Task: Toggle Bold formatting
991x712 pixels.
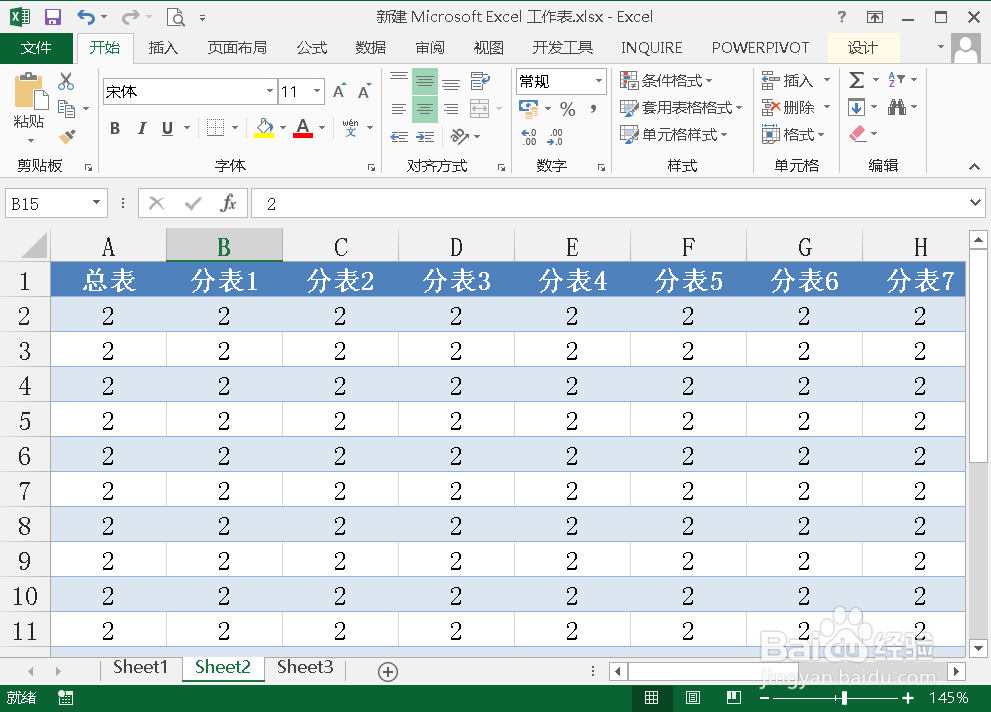Action: pos(115,128)
